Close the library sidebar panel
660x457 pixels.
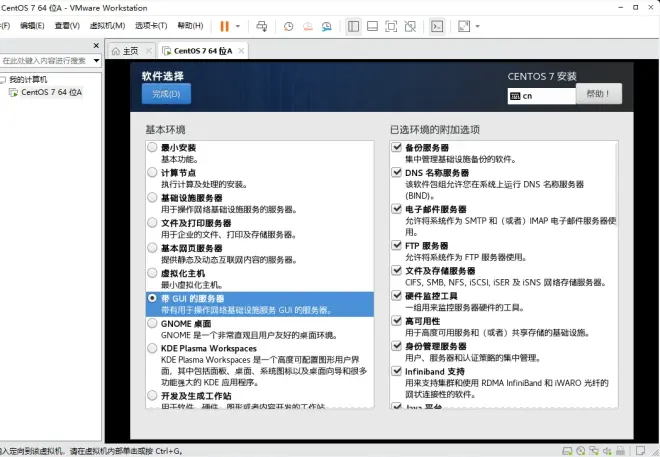coord(96,45)
